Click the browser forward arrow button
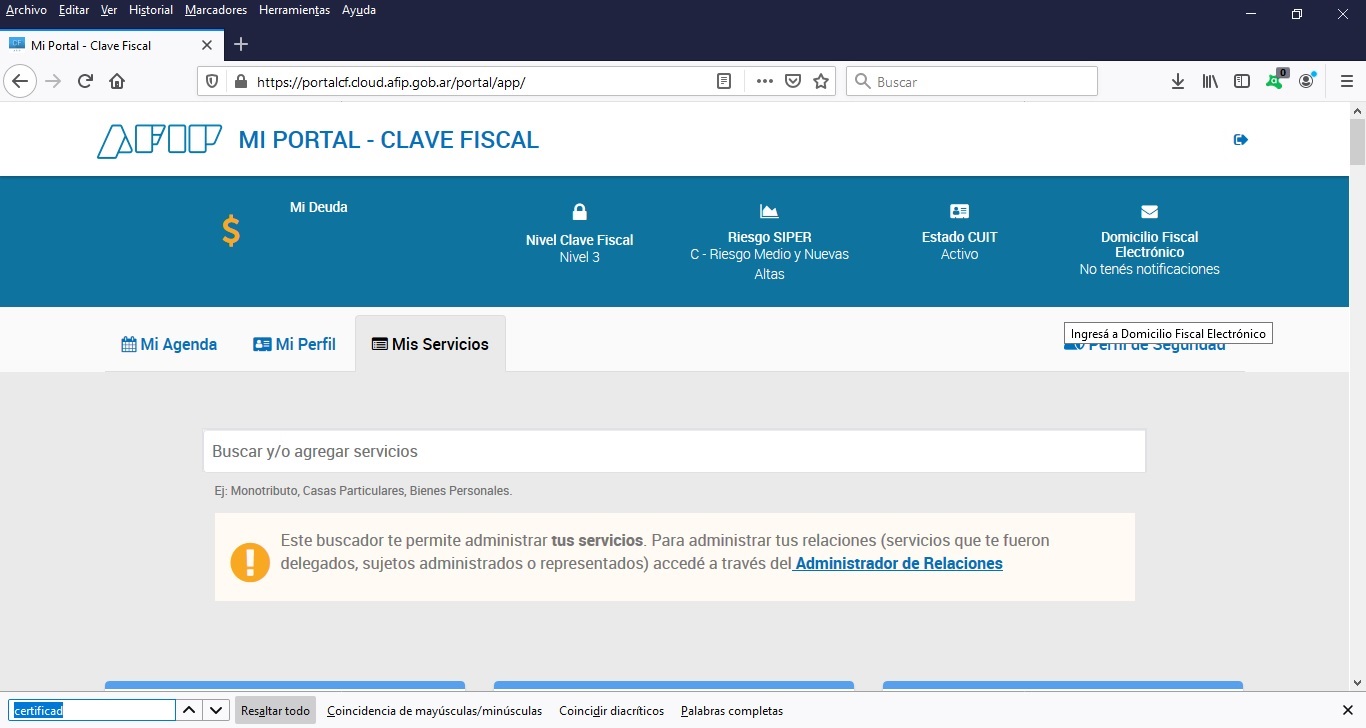1366x728 pixels. pos(53,82)
